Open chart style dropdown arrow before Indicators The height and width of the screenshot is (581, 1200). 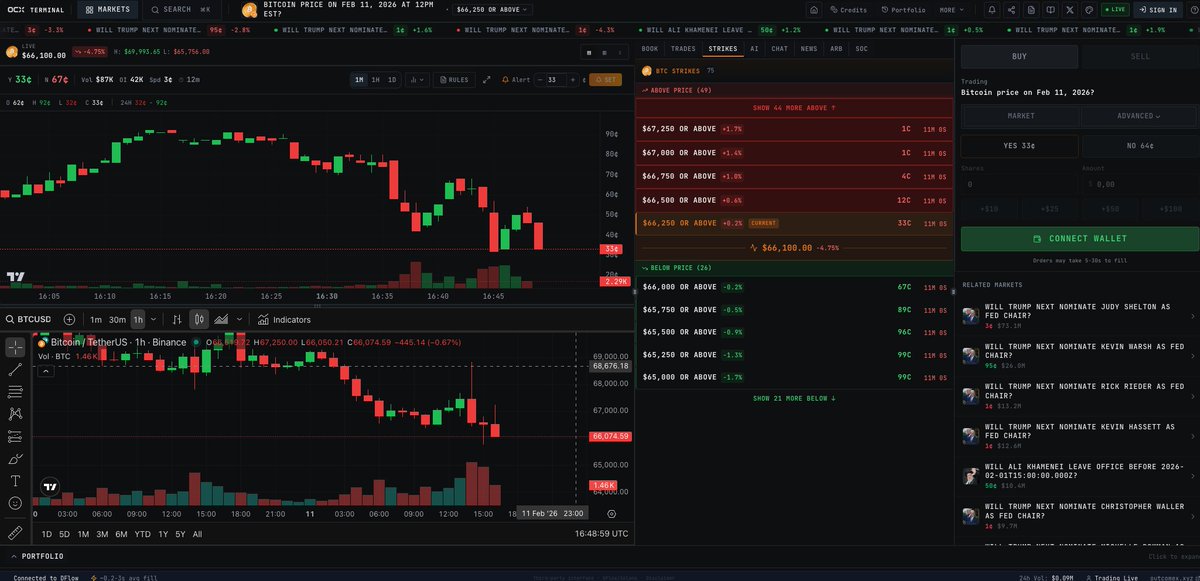click(239, 320)
